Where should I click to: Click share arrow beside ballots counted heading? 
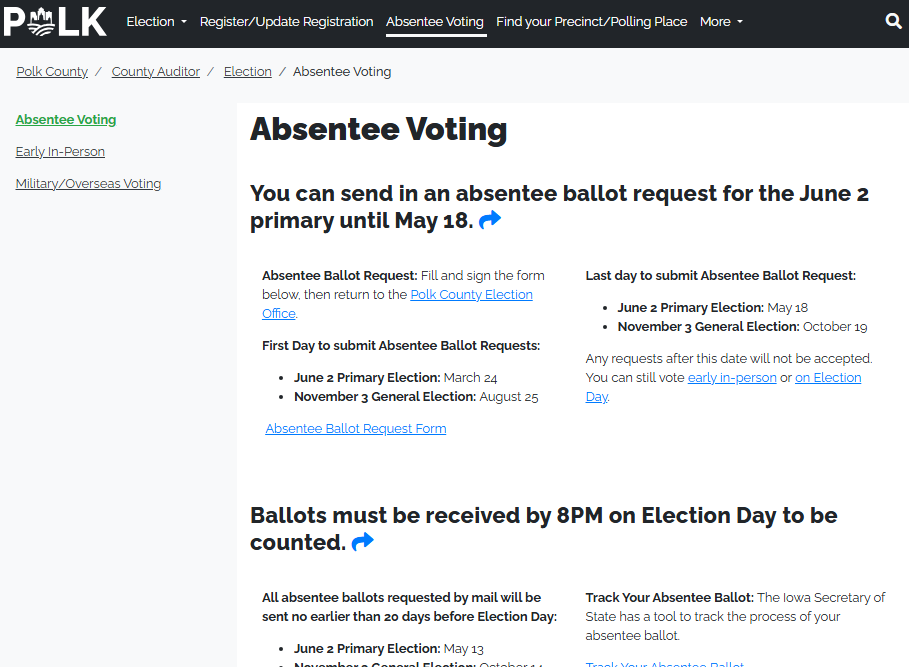pos(362,542)
